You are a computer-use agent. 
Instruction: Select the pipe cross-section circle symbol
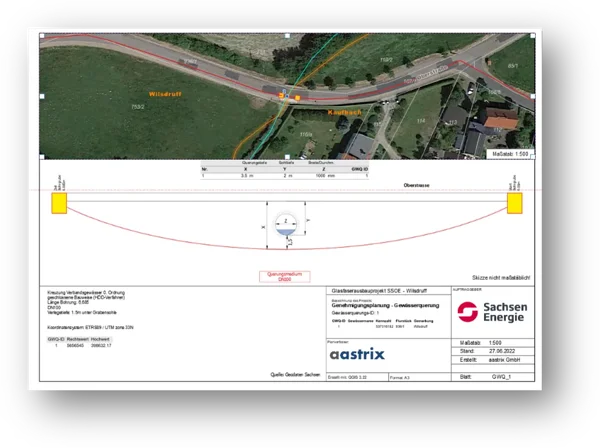284,222
